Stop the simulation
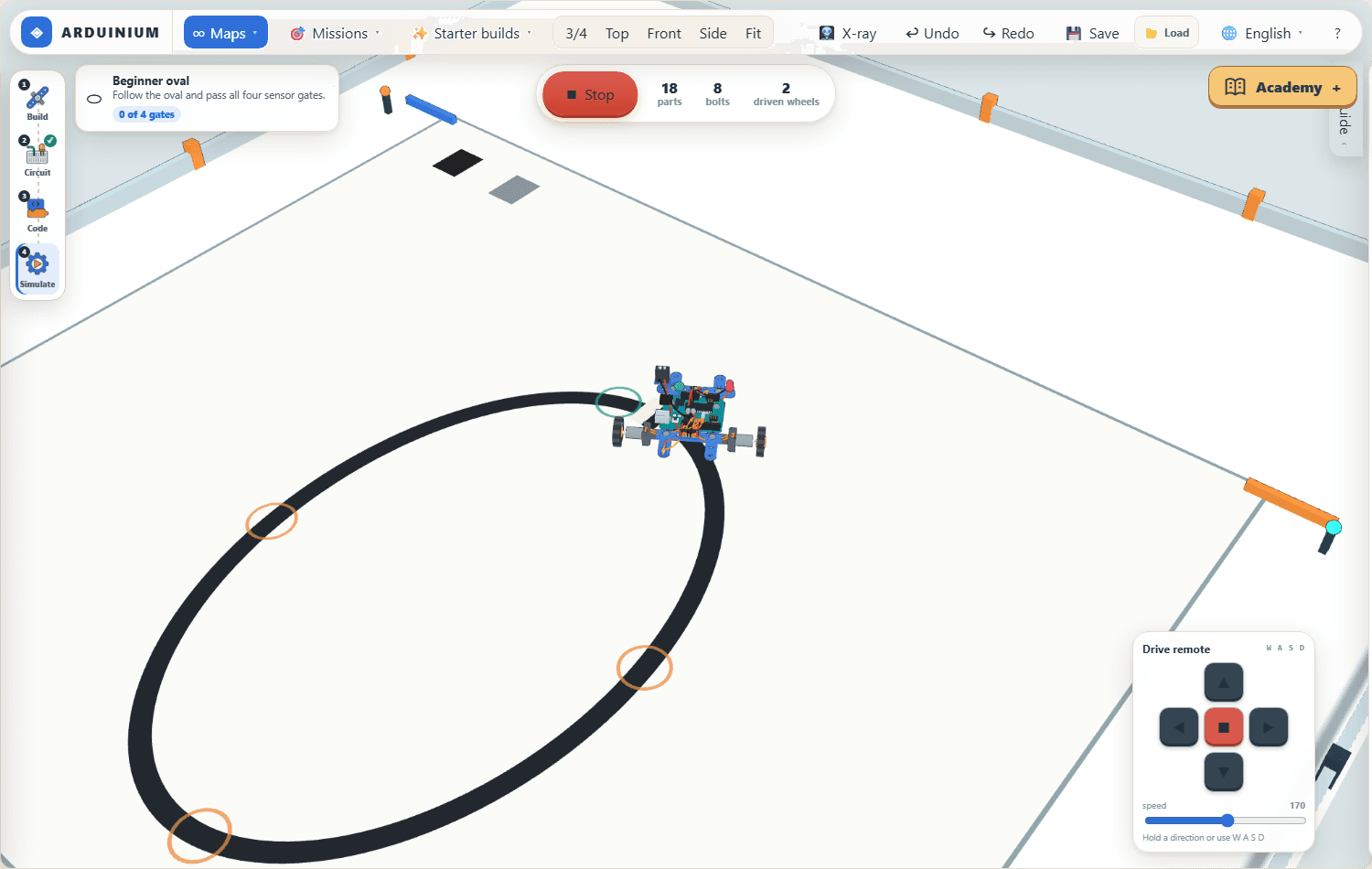 590,94
